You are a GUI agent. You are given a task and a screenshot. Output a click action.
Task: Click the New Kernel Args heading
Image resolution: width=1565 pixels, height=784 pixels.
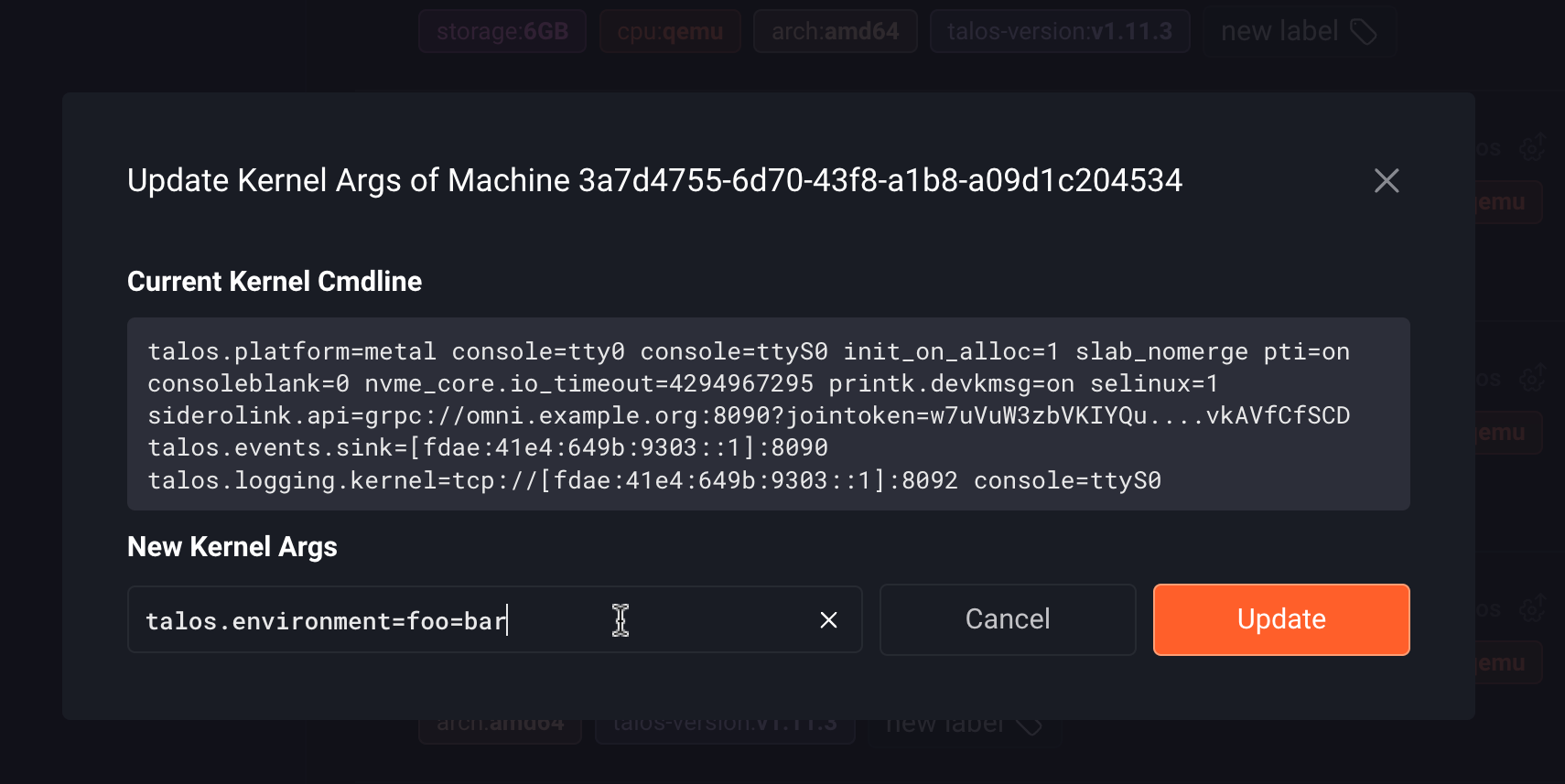(x=232, y=547)
